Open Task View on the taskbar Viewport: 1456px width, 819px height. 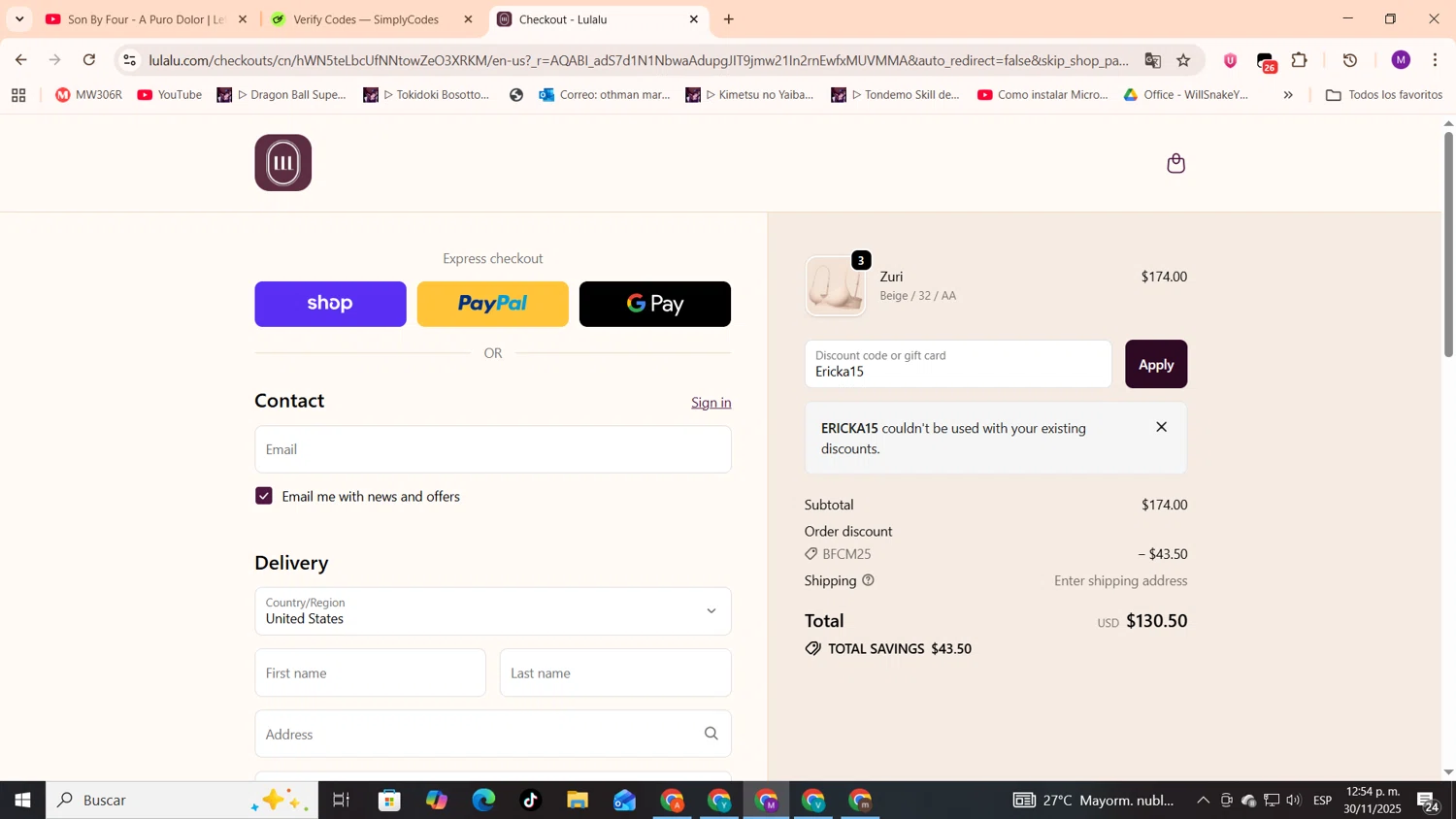(x=342, y=801)
